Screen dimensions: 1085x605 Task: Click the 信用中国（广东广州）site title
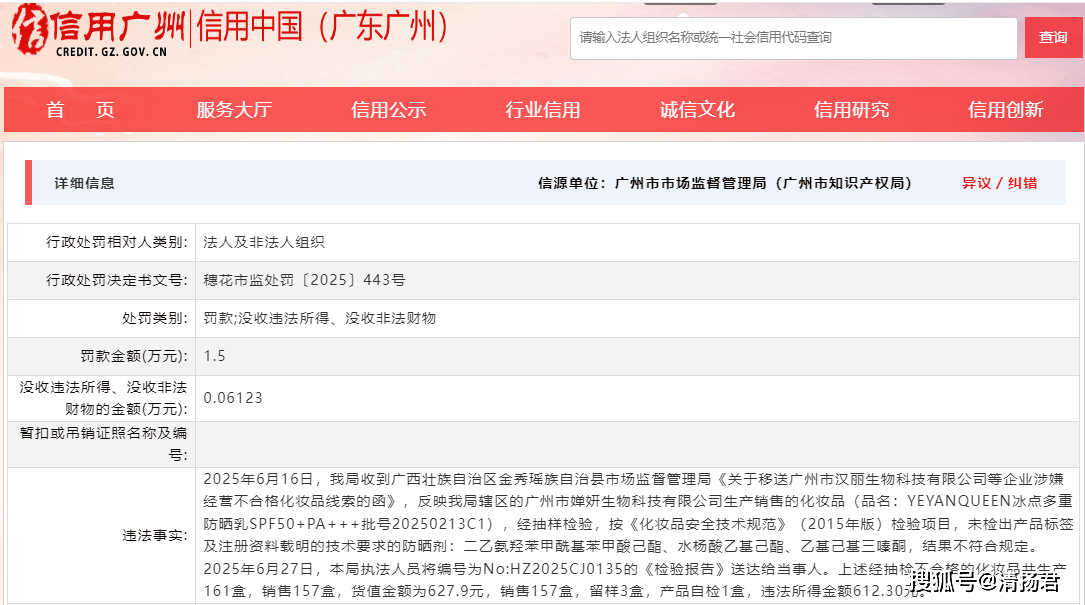point(323,27)
